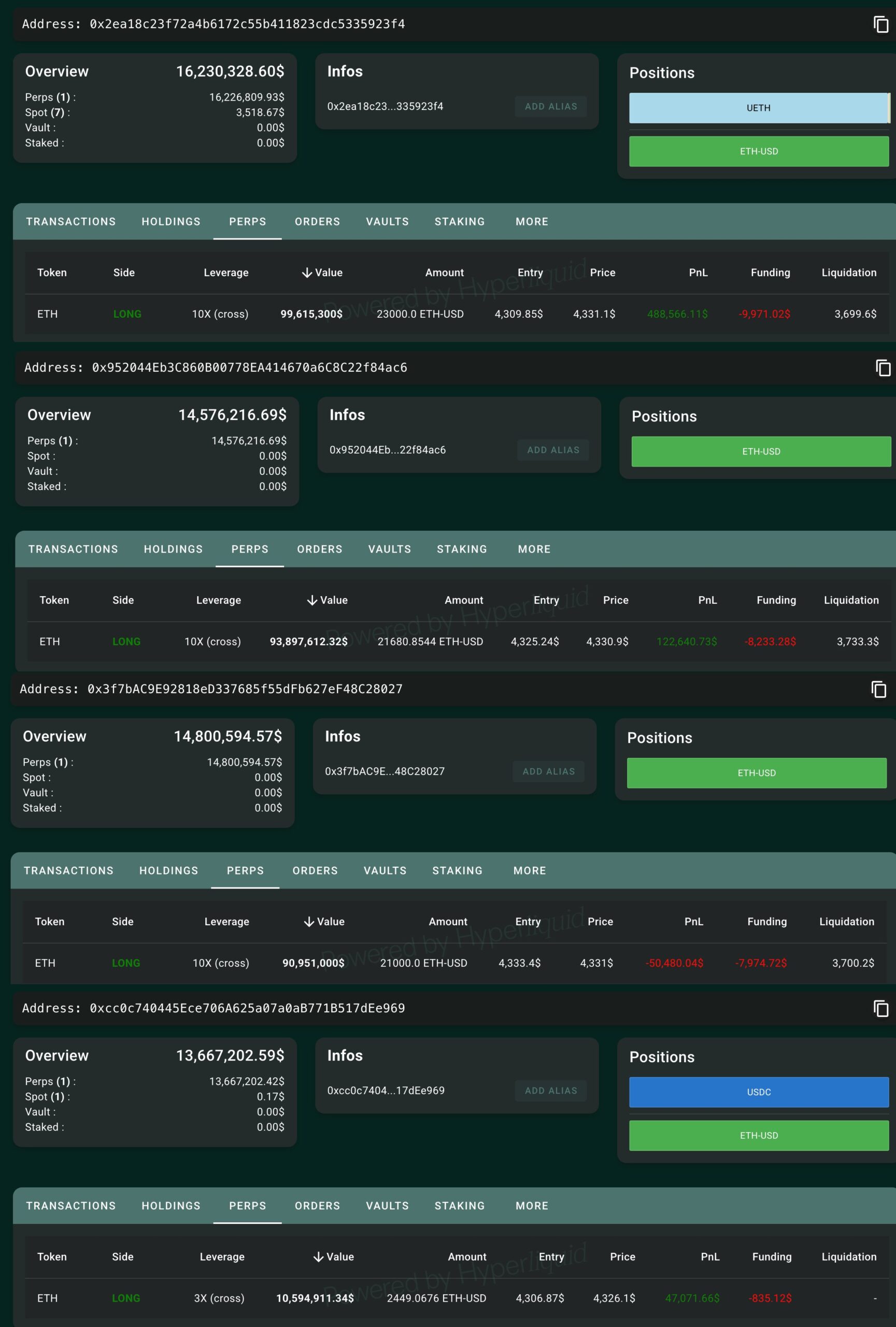
Task: Switch to ORDERS tab for wallet 0x952044Eb
Action: [x=319, y=549]
